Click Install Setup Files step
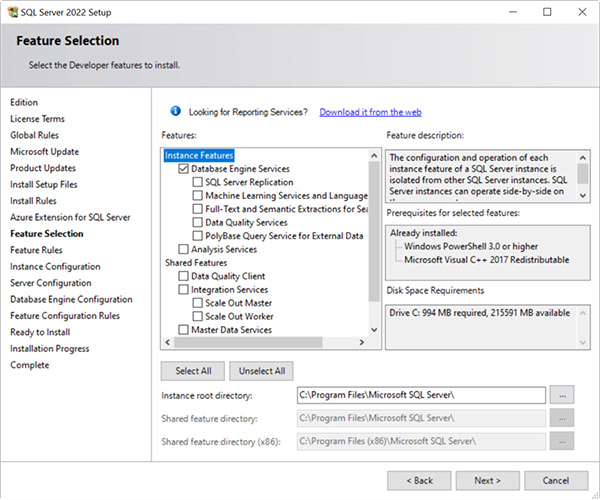The height and width of the screenshot is (500, 600). click(44, 184)
